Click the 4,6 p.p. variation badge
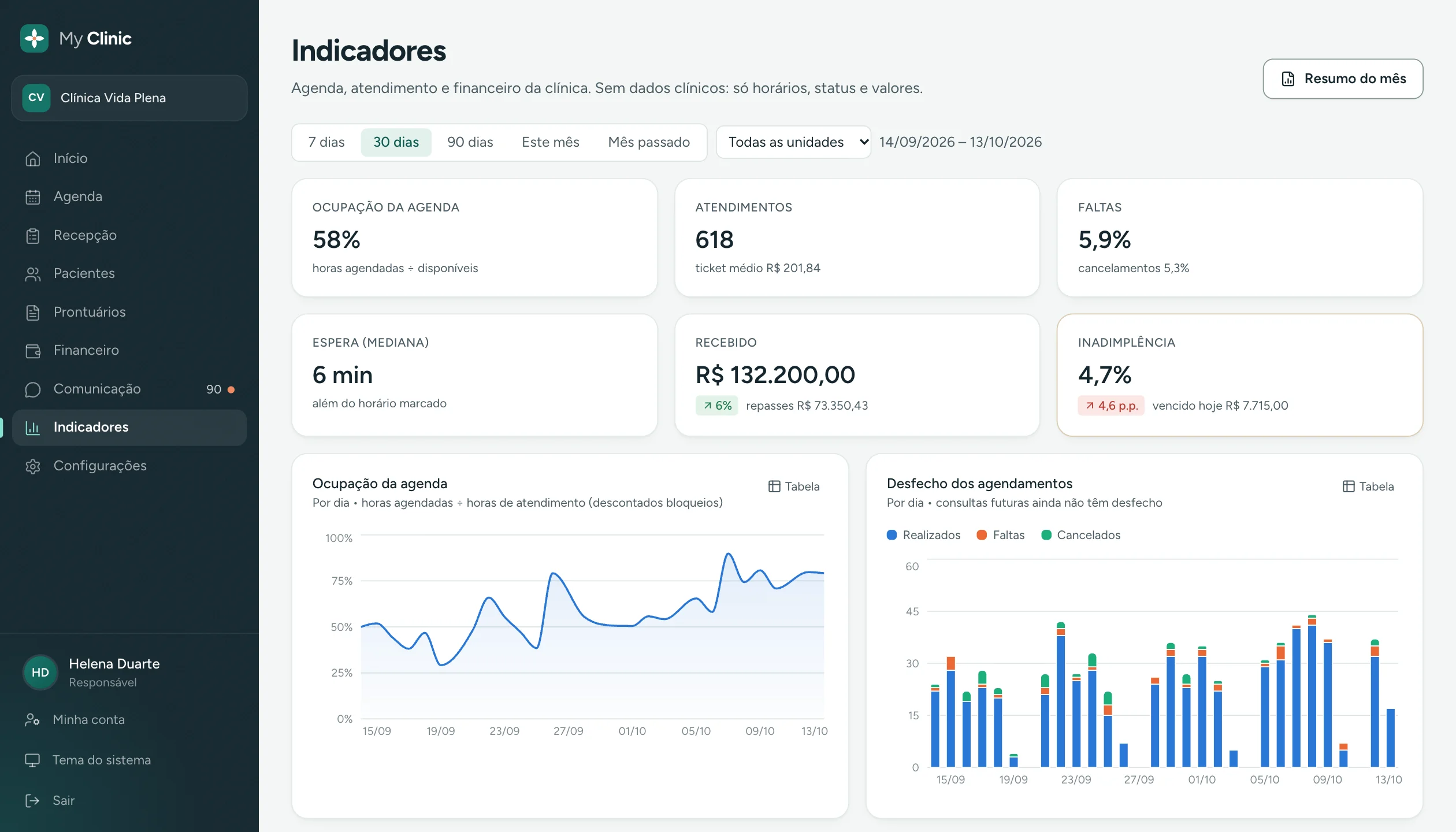The width and height of the screenshot is (1456, 832). (1110, 406)
